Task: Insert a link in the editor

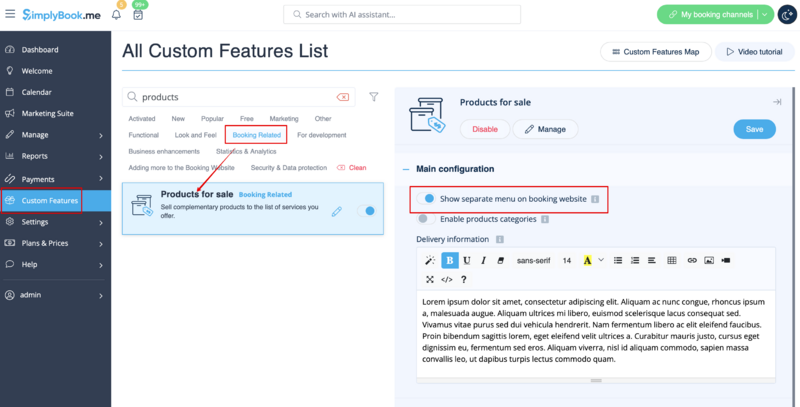Action: pyautogui.click(x=691, y=260)
